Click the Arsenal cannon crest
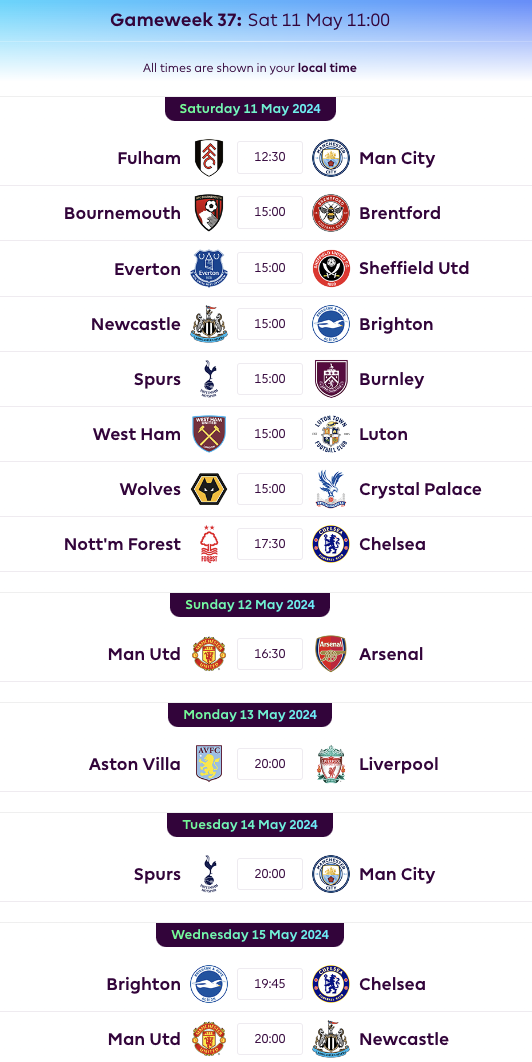 click(331, 654)
